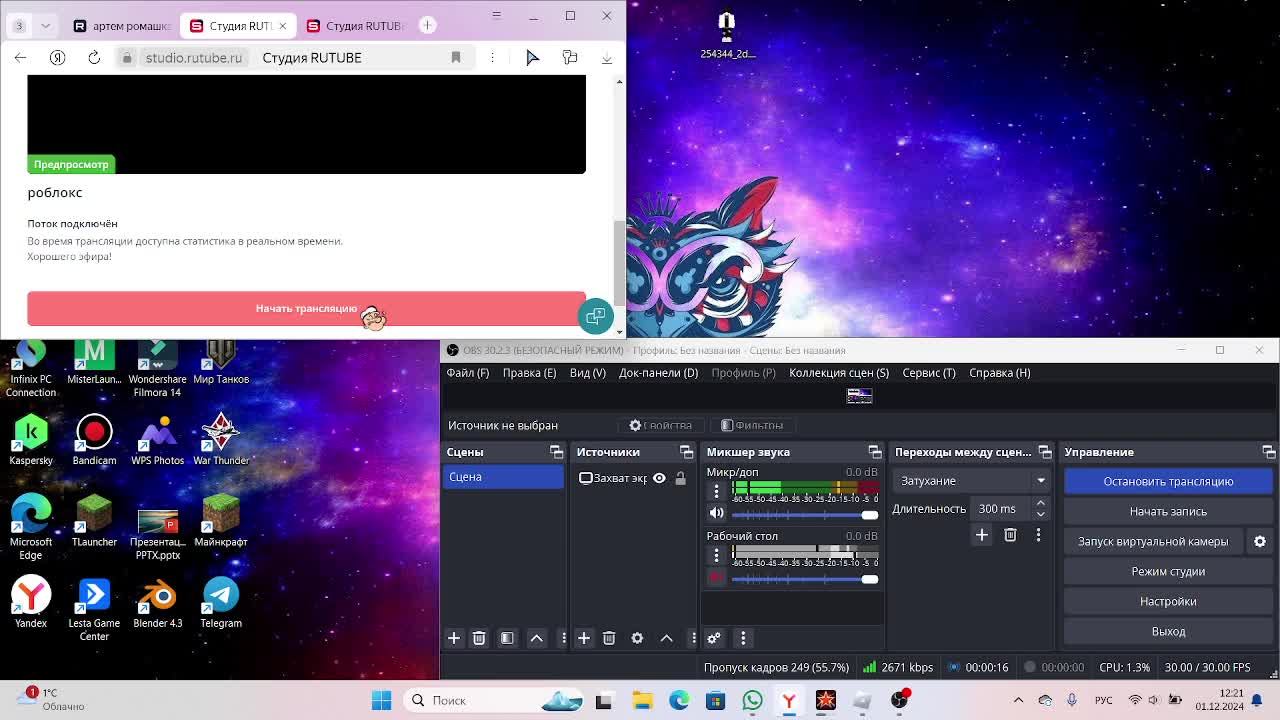
Task: Click Остановить трансляцию button in OBS
Action: 1168,481
